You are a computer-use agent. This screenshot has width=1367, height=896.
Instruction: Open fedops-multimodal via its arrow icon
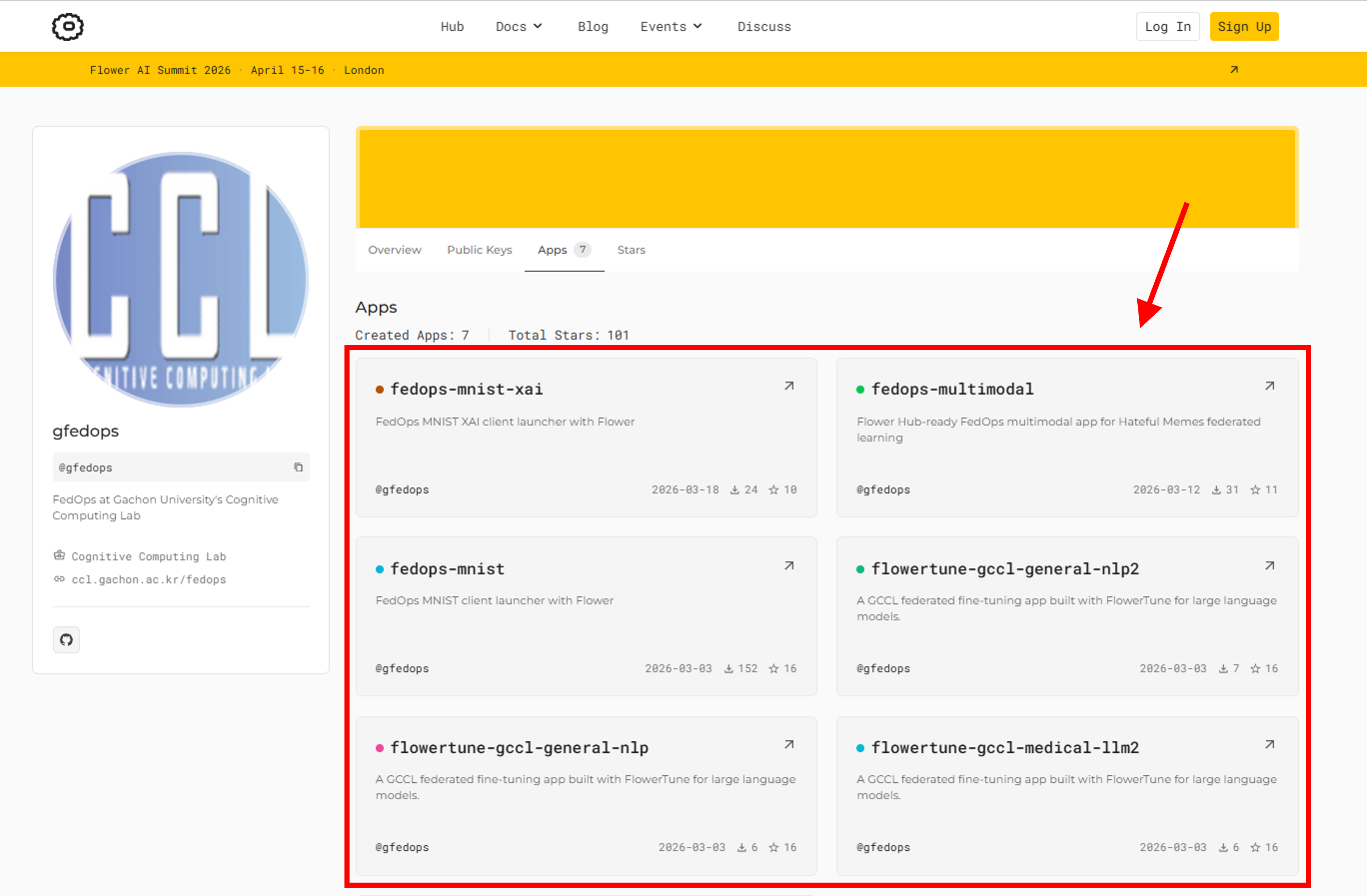(x=1269, y=386)
